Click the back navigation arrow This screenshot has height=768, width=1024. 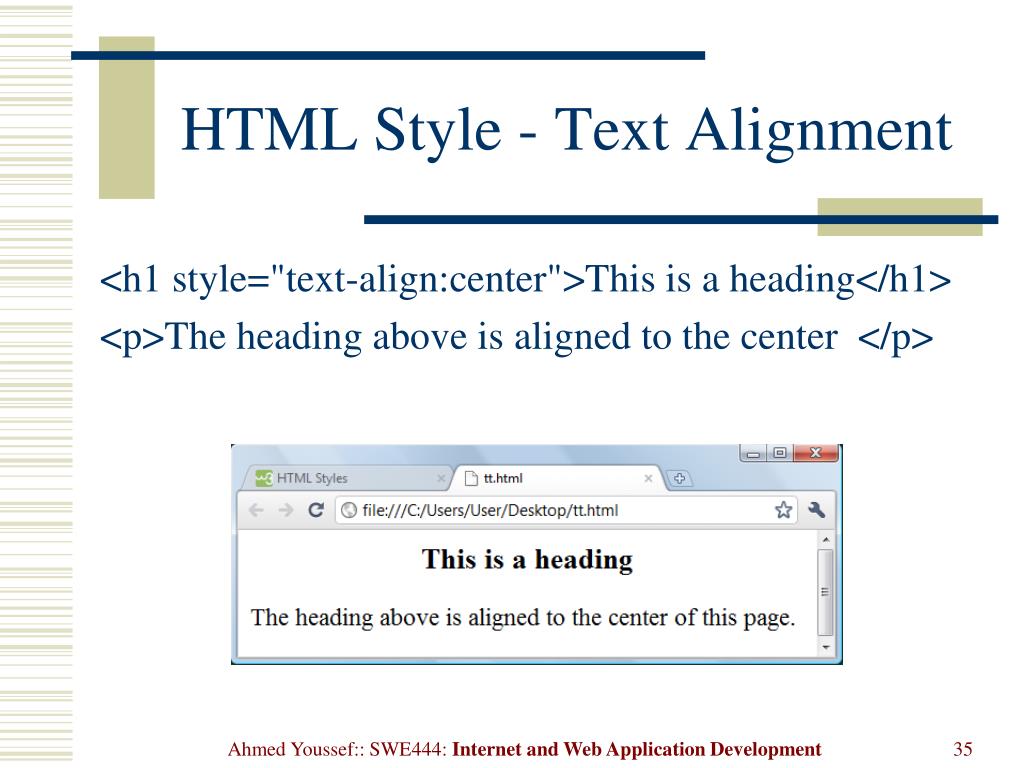[x=256, y=509]
